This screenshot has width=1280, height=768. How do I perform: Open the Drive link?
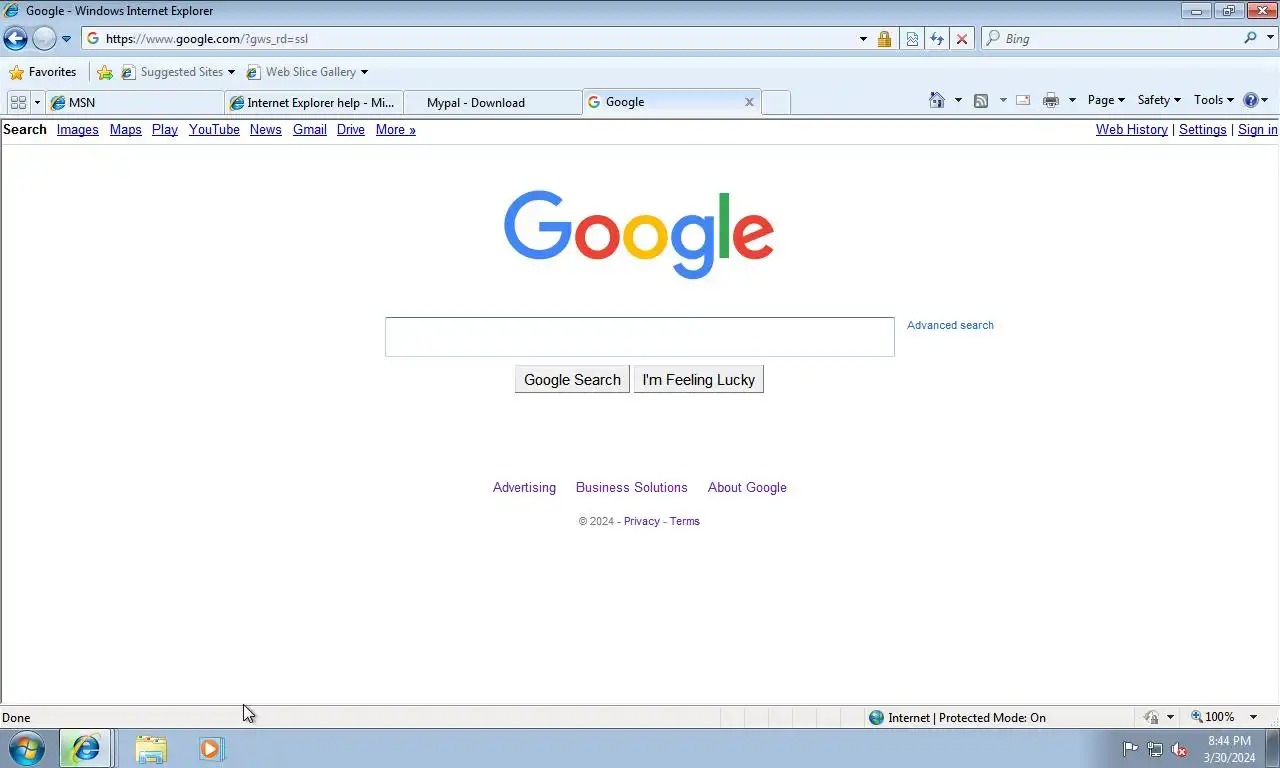click(351, 130)
